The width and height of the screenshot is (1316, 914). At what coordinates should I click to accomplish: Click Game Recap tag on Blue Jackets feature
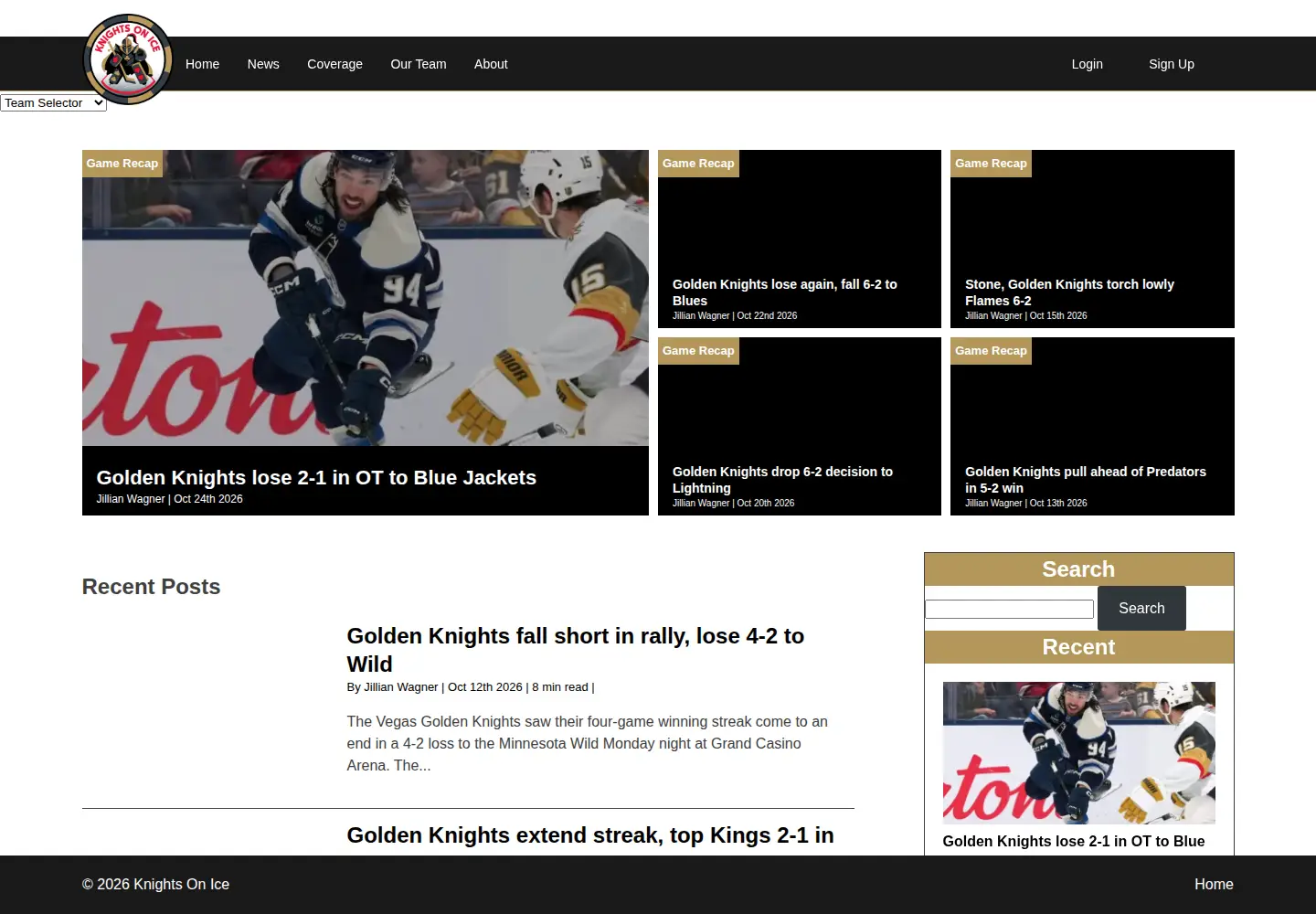coord(122,164)
